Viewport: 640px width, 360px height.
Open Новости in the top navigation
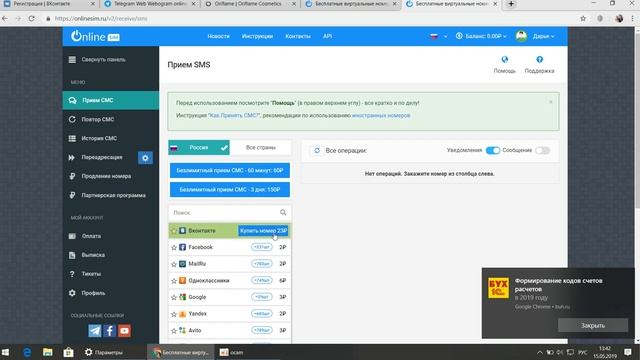[218, 36]
